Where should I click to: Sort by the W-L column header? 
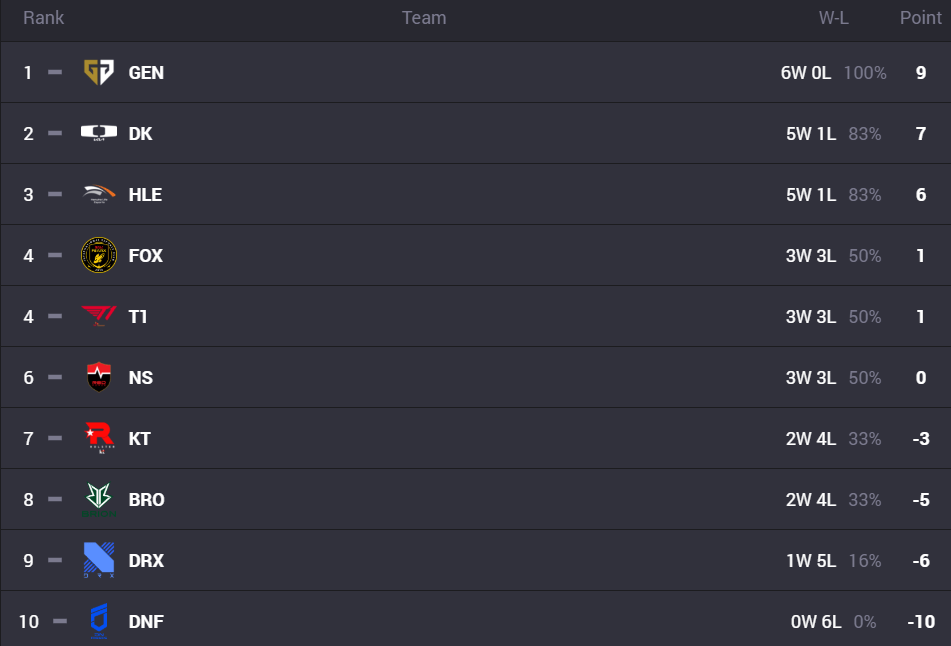pyautogui.click(x=833, y=18)
